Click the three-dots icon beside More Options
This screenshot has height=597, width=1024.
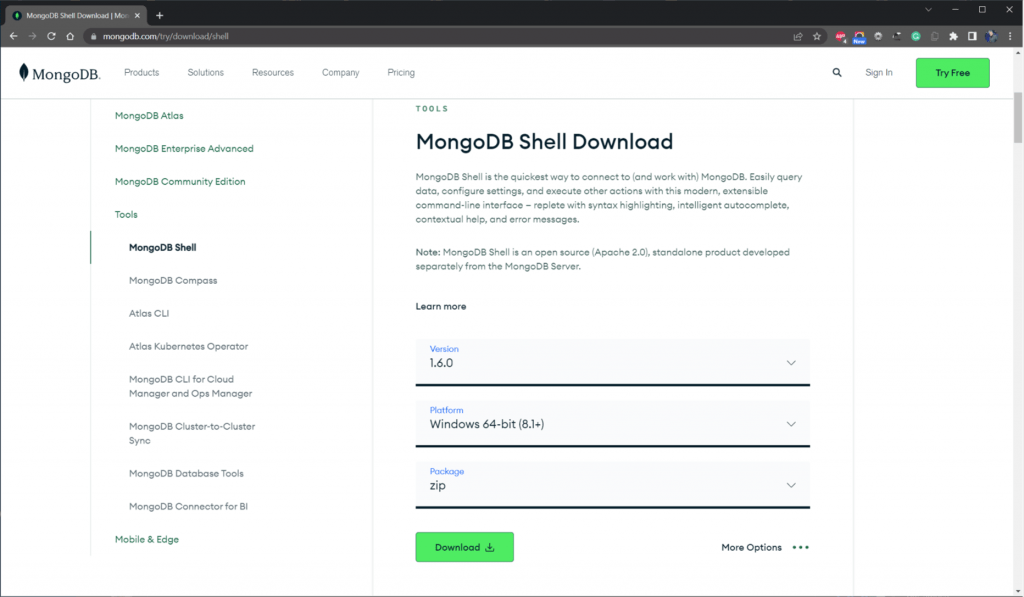(x=801, y=547)
